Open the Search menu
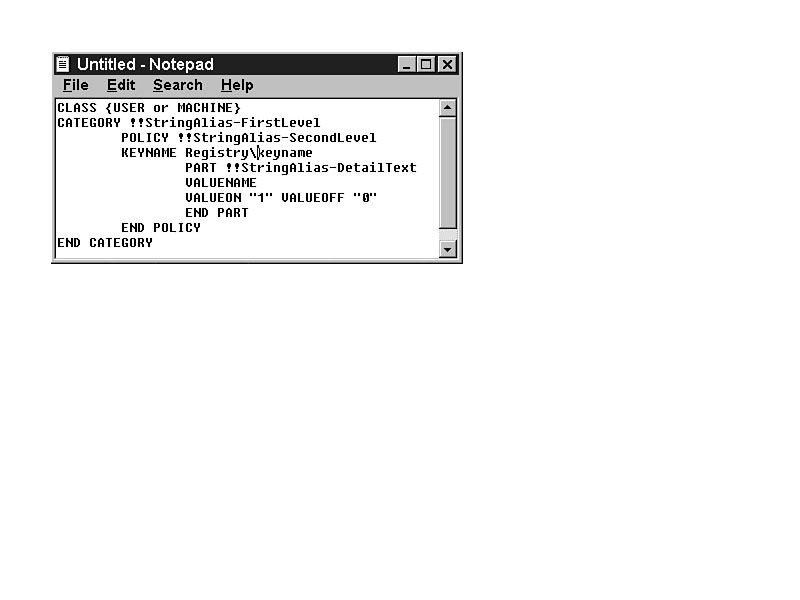The image size is (800, 600). (177, 85)
